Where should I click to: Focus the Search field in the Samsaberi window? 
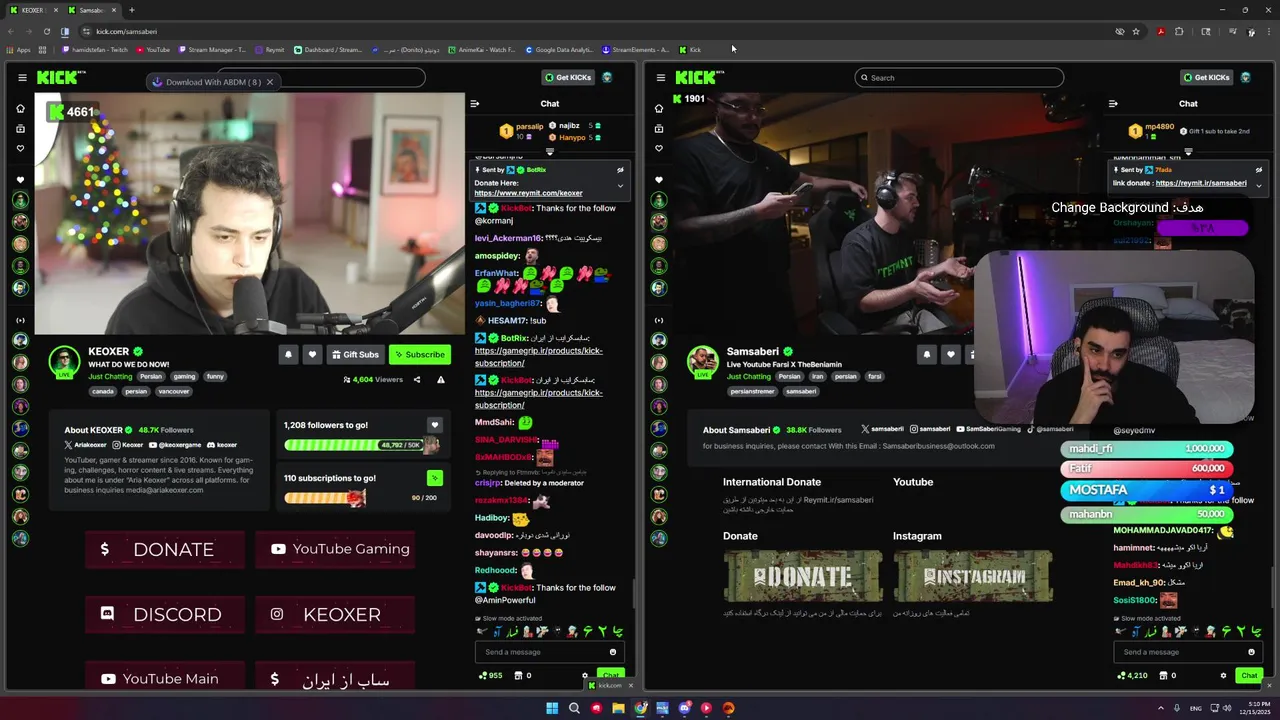[x=959, y=77]
